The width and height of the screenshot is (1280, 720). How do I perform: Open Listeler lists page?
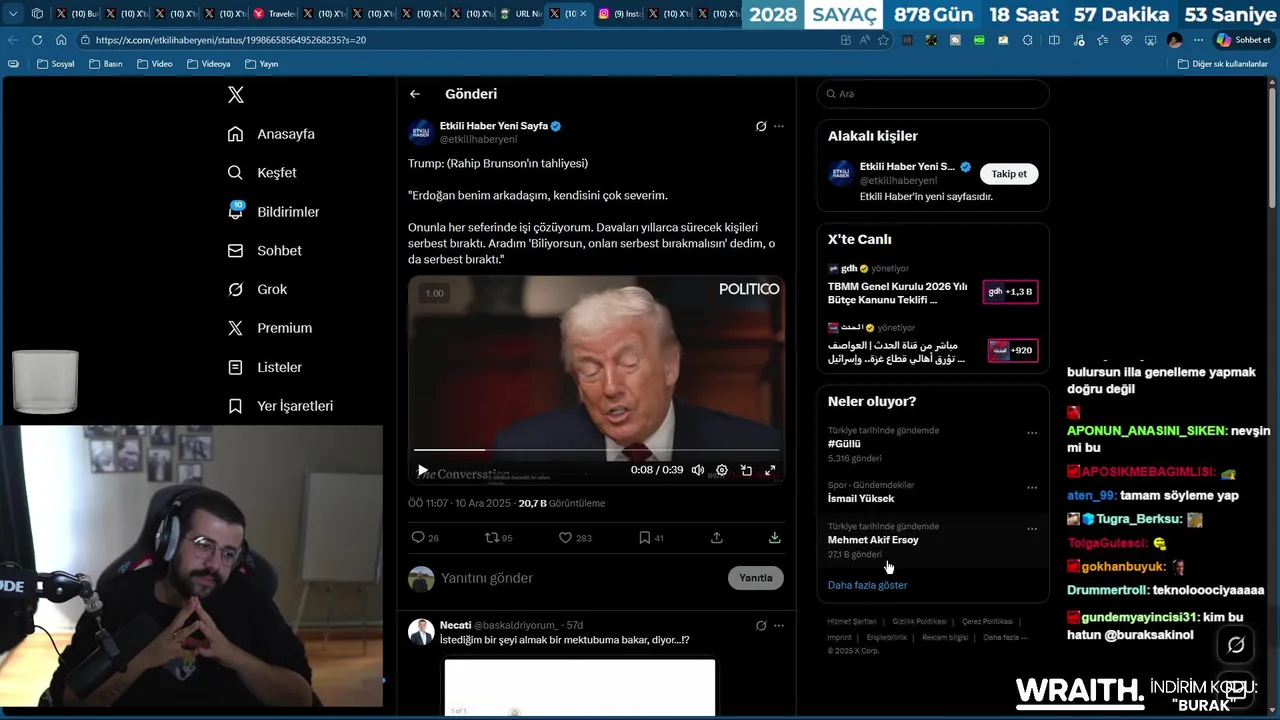point(265,367)
